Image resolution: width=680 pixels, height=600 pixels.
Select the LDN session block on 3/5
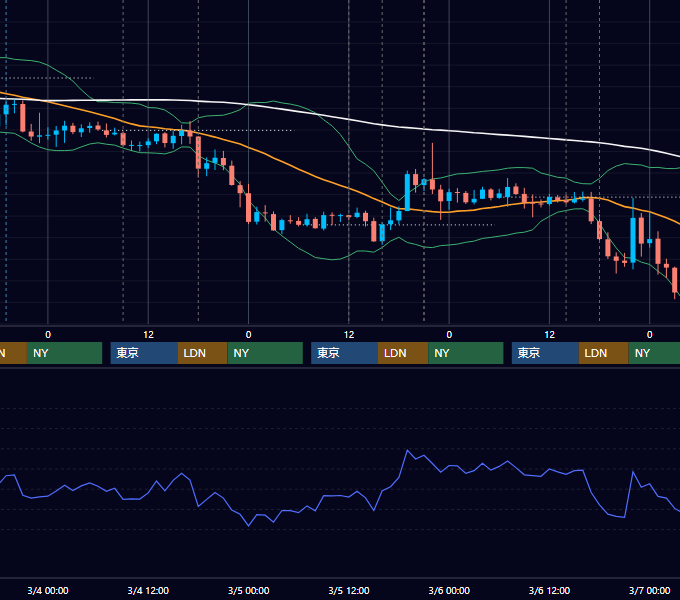(403, 353)
